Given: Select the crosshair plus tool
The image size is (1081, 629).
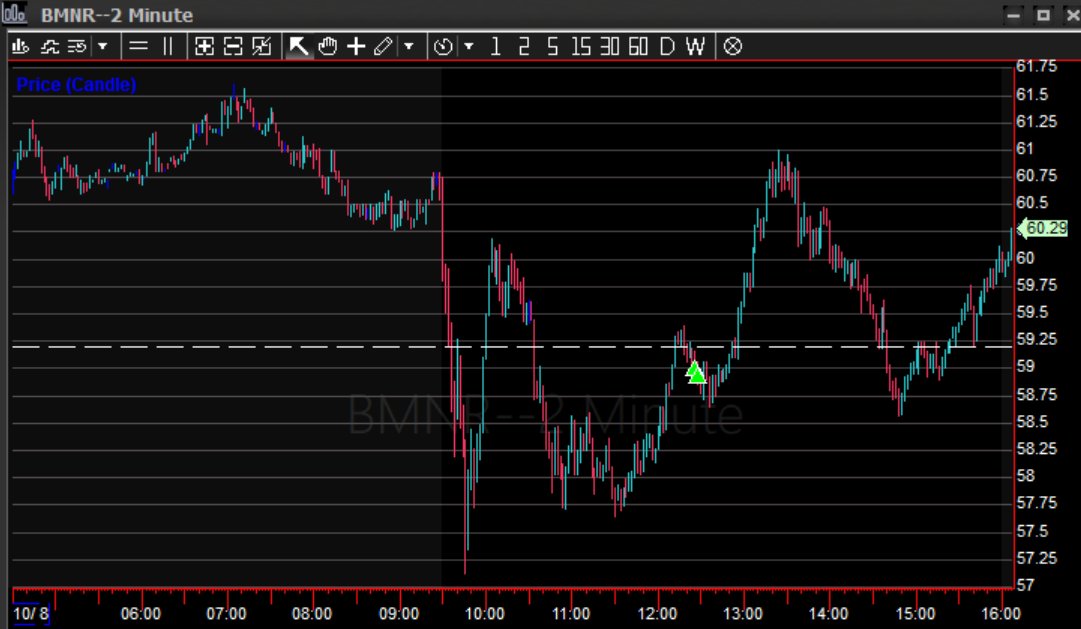Looking at the screenshot, I should click(x=356, y=46).
